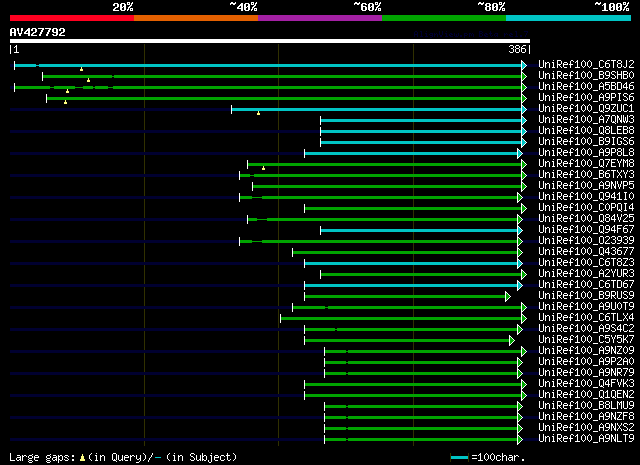
Task: Click the Large gaps legend text
Action: coord(42,458)
